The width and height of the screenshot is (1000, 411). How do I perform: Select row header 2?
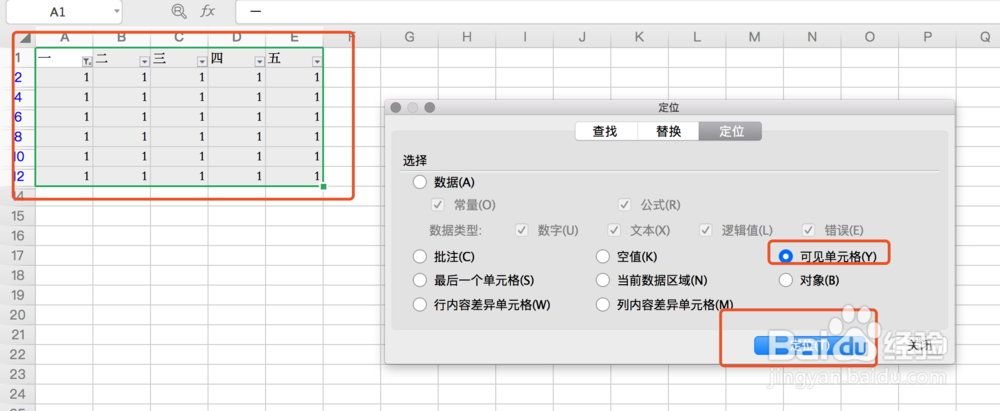tap(17, 78)
